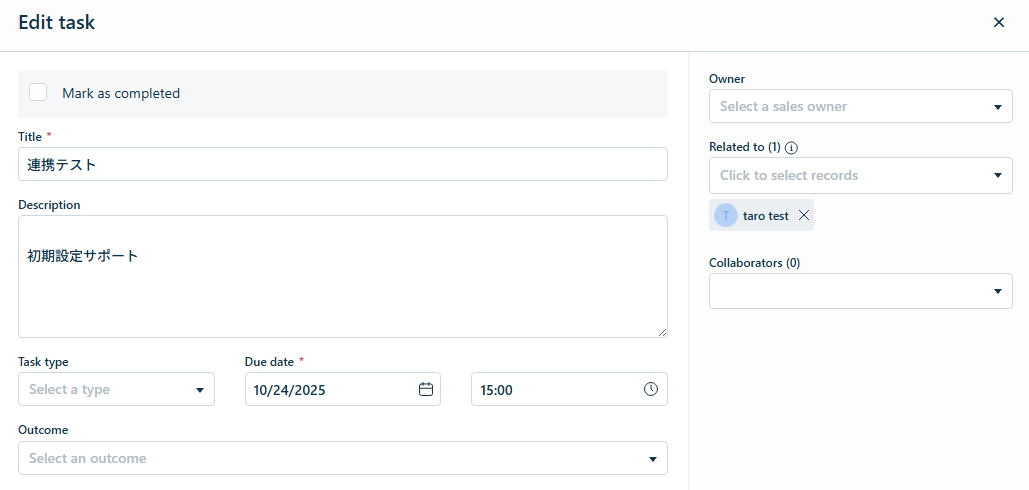Click the taro test chip label

coord(766,216)
